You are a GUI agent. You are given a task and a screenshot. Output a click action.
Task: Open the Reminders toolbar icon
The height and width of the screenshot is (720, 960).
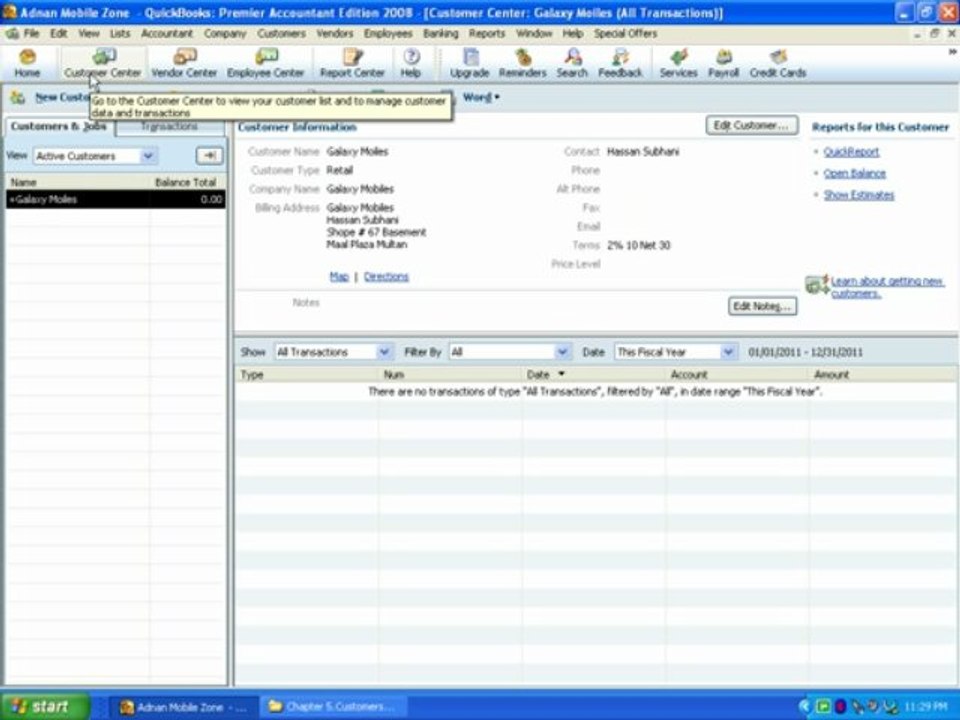pos(522,64)
